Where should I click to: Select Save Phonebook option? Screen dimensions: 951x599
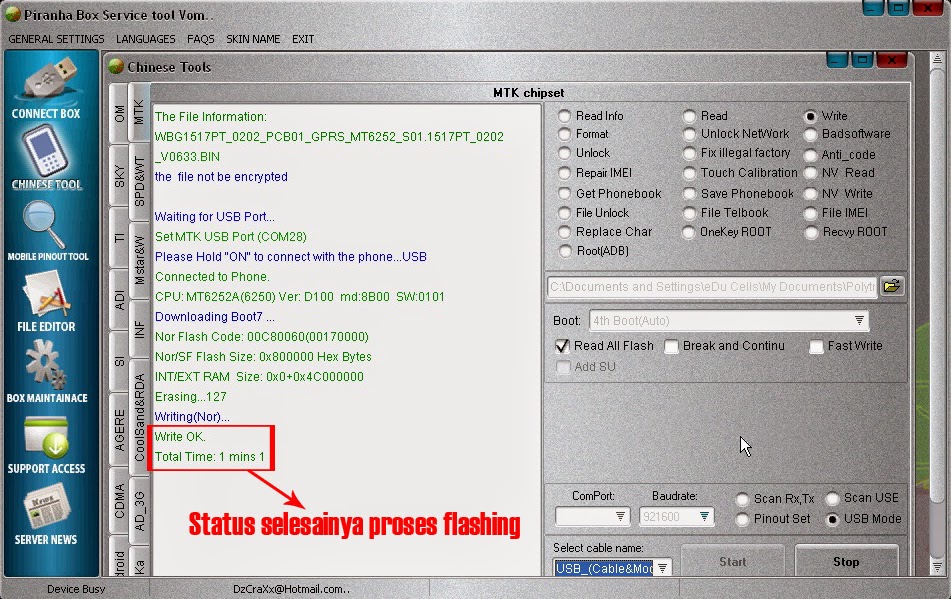pyautogui.click(x=689, y=194)
